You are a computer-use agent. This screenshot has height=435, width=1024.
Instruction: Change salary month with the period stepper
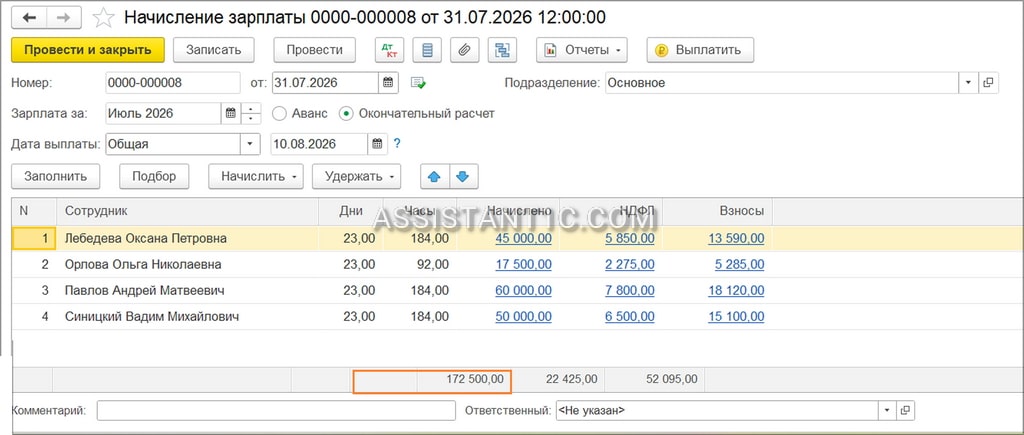click(251, 113)
